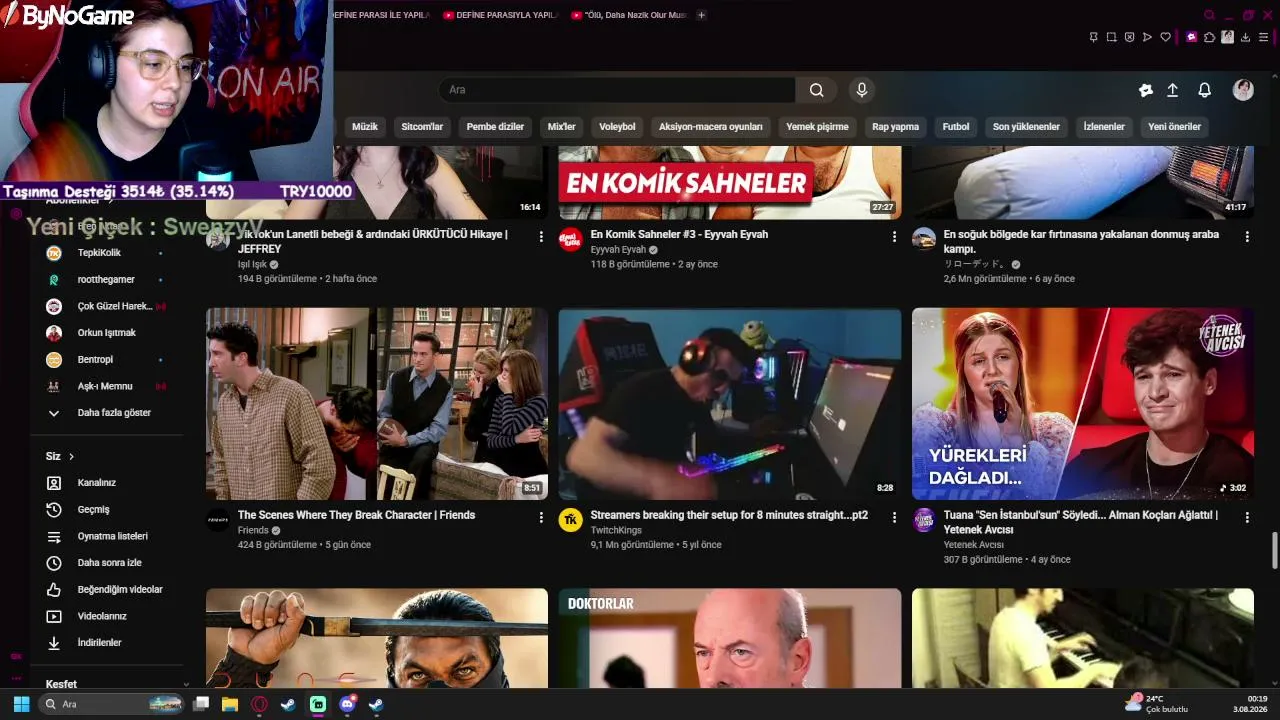Open TepkiKolik subscription channel
The height and width of the screenshot is (720, 1280).
(105, 253)
